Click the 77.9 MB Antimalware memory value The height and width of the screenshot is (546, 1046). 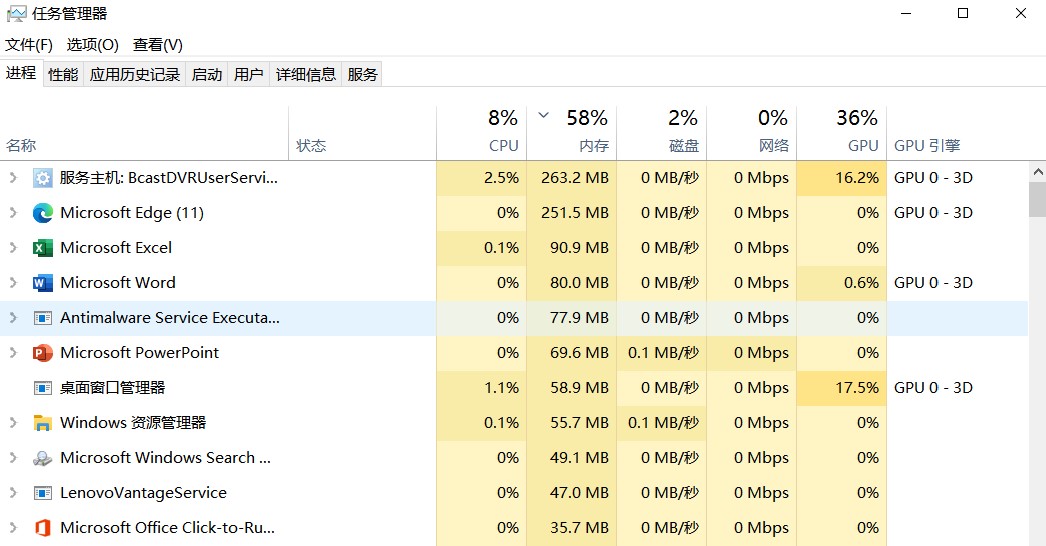pos(579,318)
